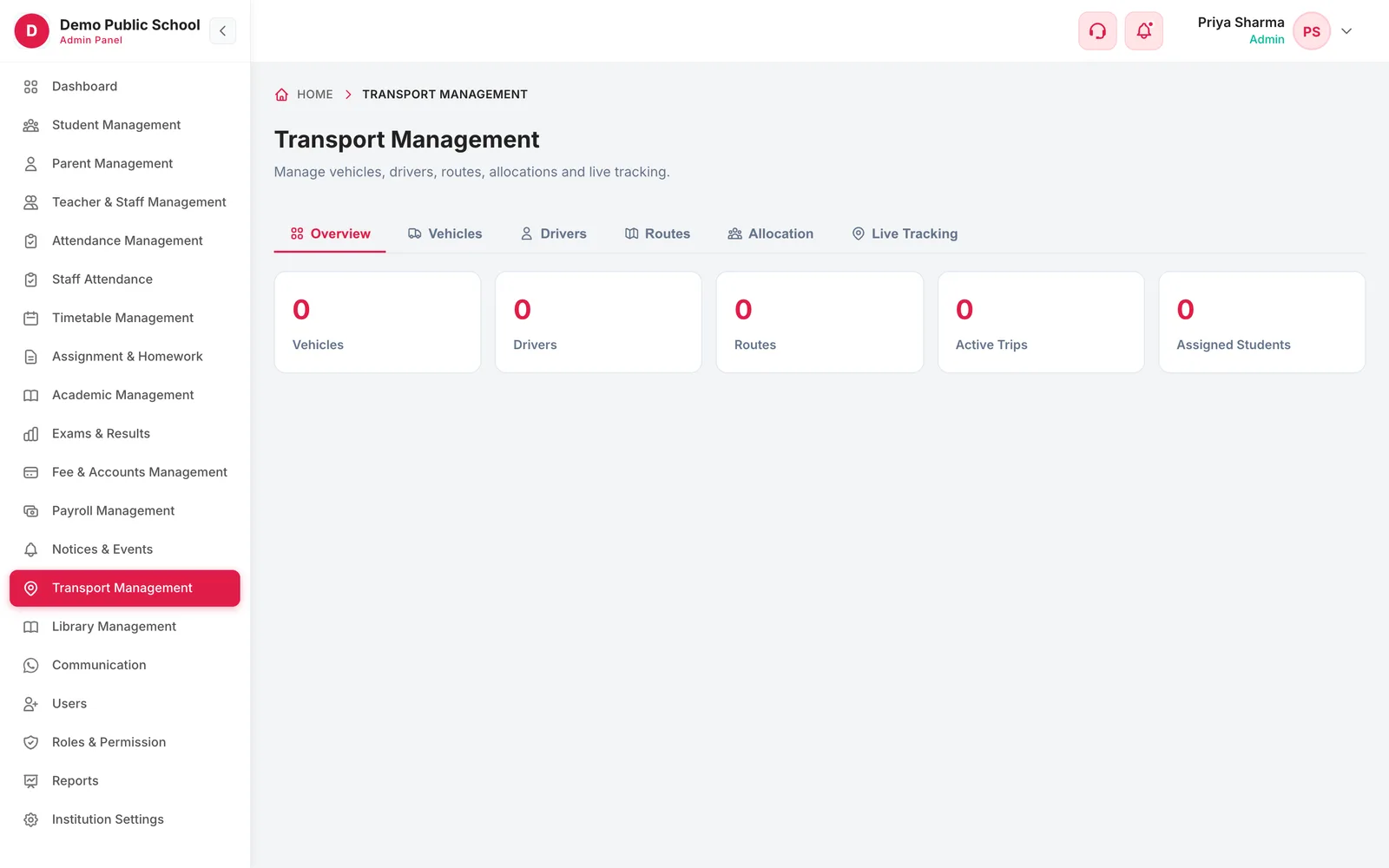
Task: Open Reports from sidebar
Action: coord(125,781)
